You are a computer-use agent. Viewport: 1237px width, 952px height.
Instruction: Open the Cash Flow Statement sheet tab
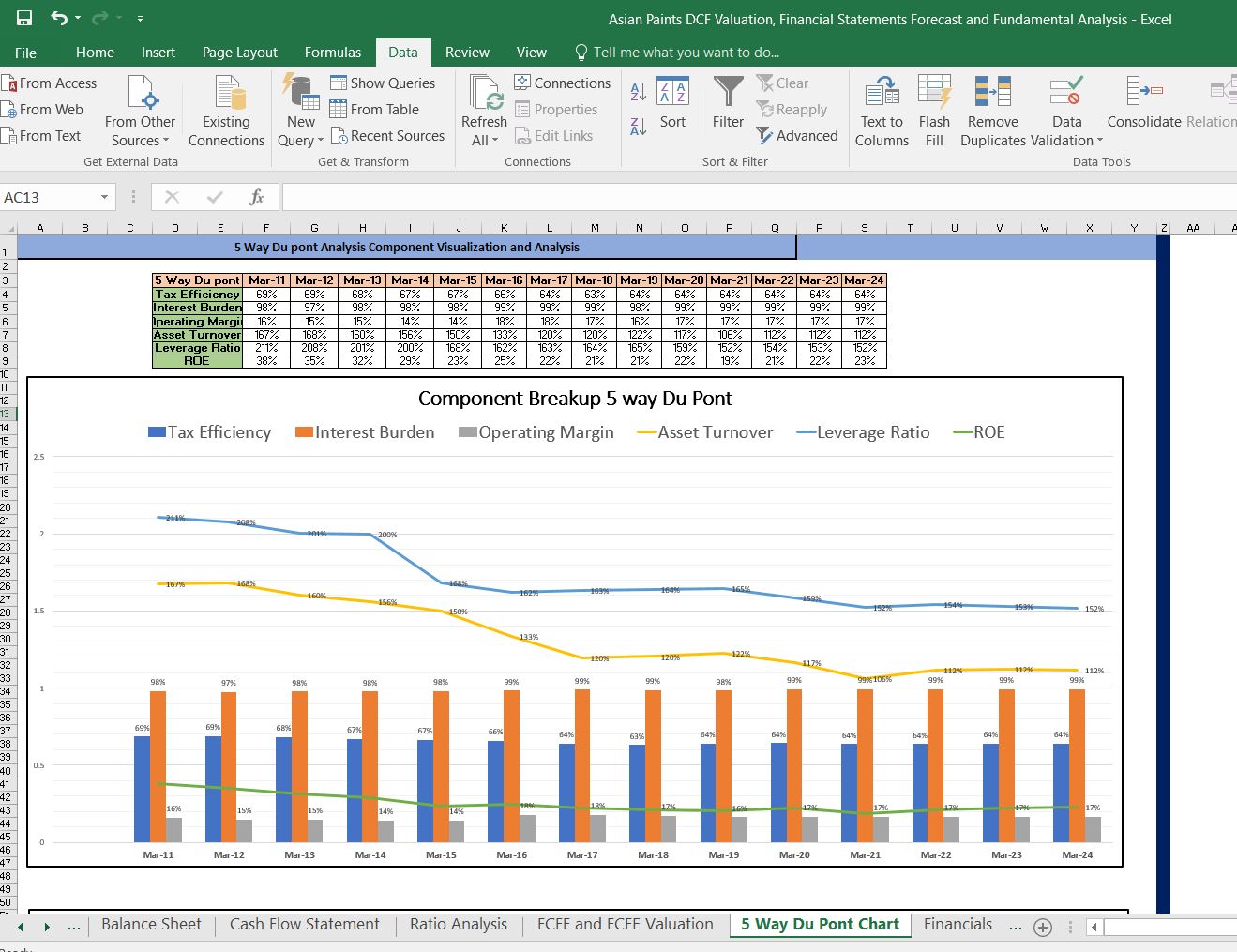pos(305,925)
